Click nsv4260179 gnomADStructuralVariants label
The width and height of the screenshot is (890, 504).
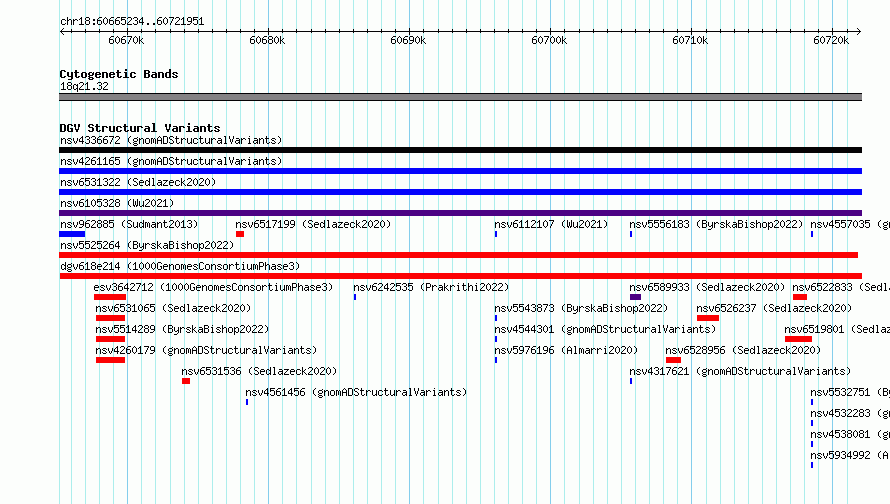point(206,350)
